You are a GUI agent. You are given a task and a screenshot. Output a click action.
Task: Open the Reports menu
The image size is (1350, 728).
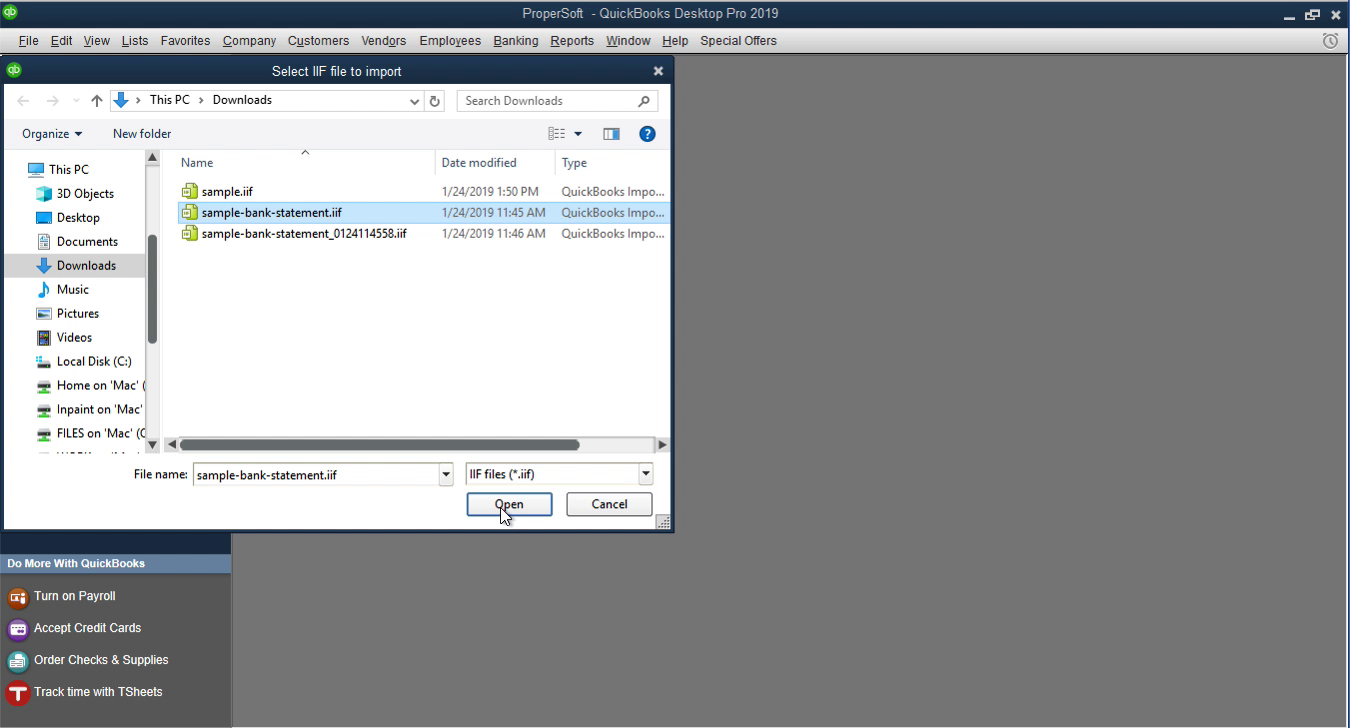572,41
